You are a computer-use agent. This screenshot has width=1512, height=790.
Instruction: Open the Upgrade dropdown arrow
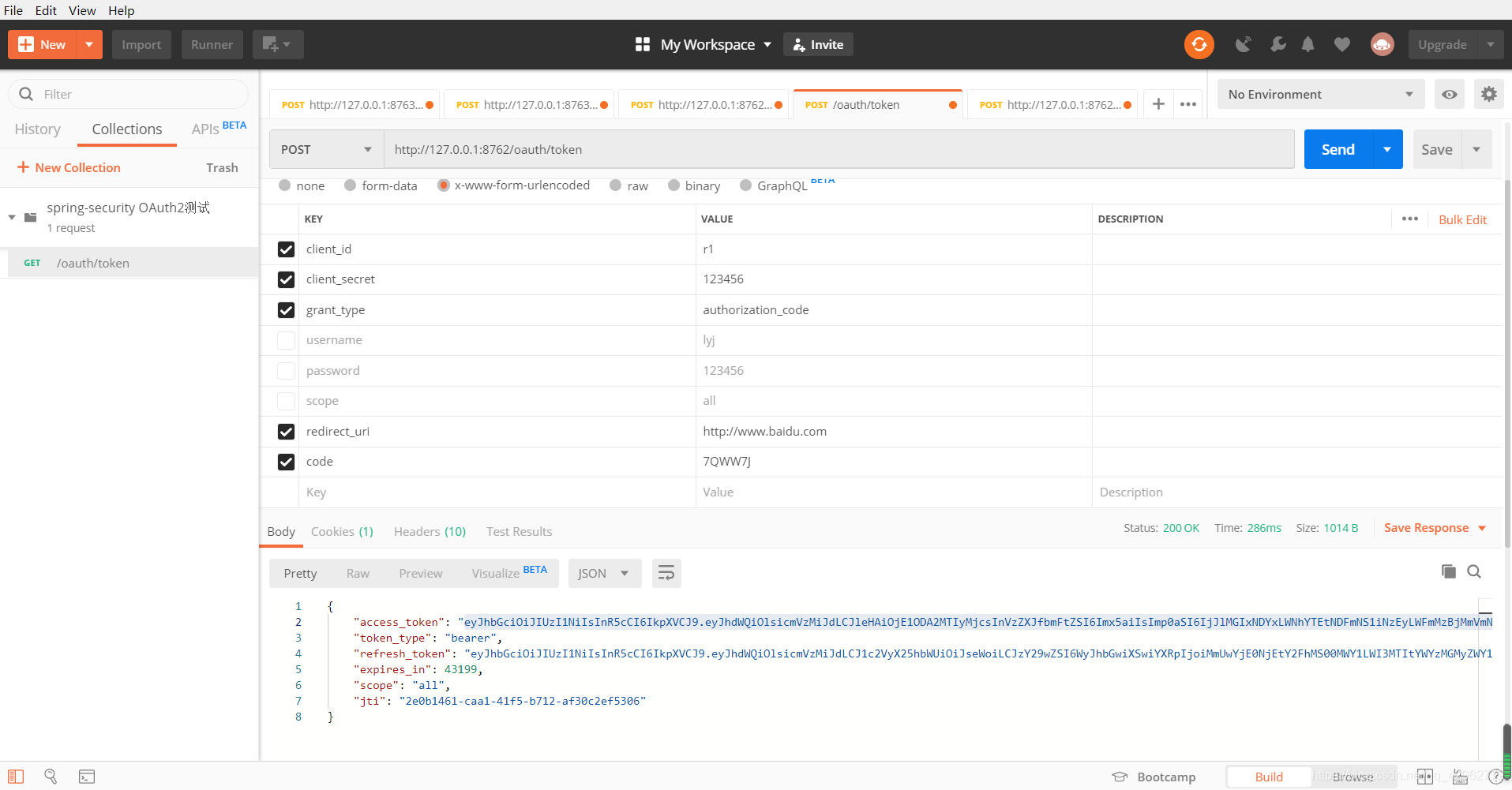point(1490,44)
